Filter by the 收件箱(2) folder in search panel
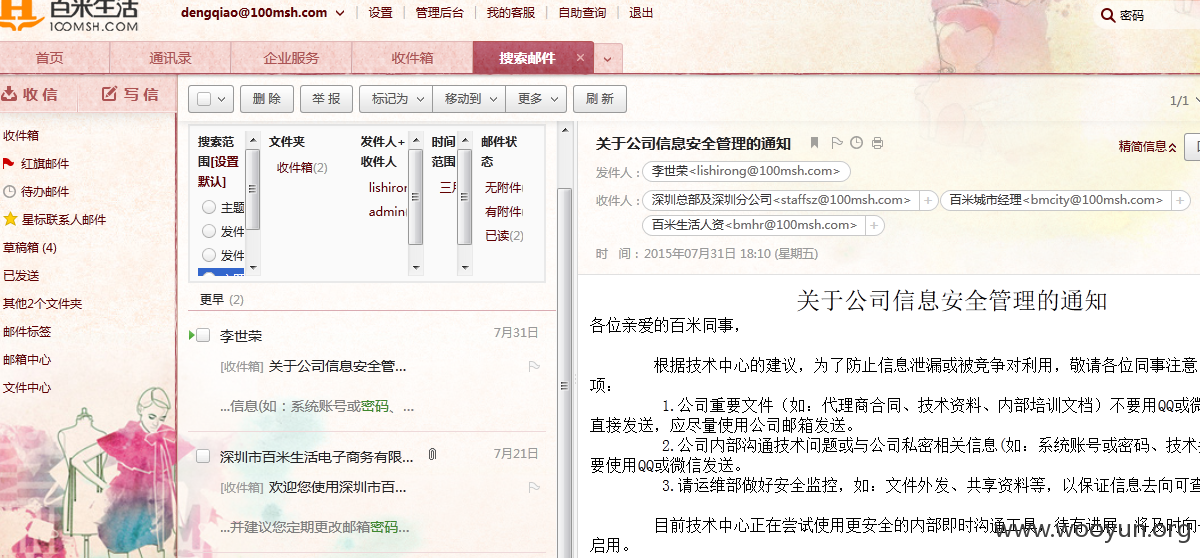The image size is (1200, 558). coord(302,168)
